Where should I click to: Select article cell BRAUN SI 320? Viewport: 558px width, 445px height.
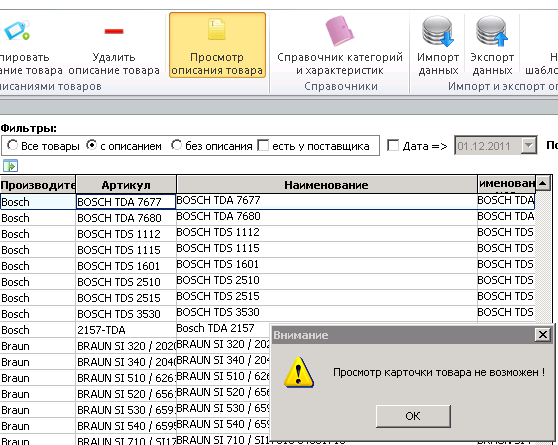click(x=126, y=346)
